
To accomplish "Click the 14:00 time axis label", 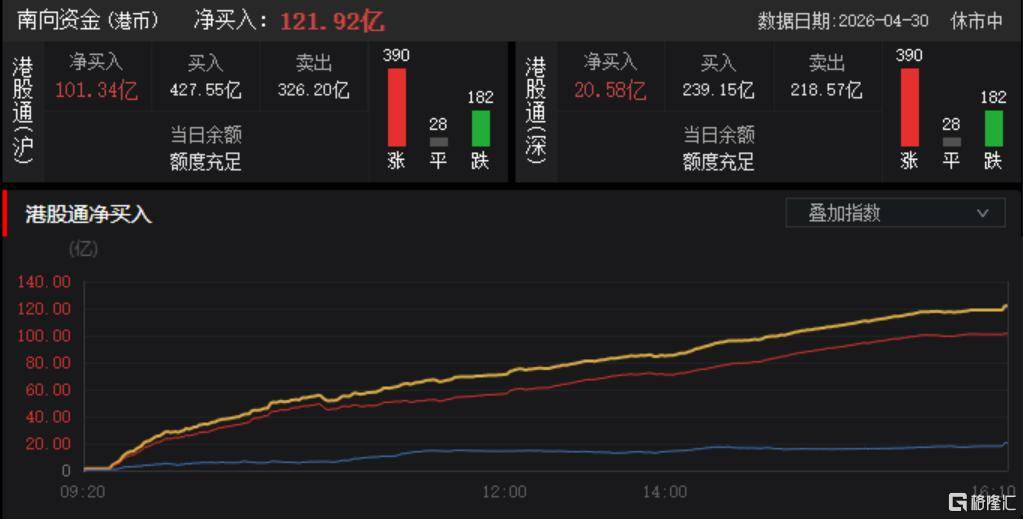I will tap(665, 492).
